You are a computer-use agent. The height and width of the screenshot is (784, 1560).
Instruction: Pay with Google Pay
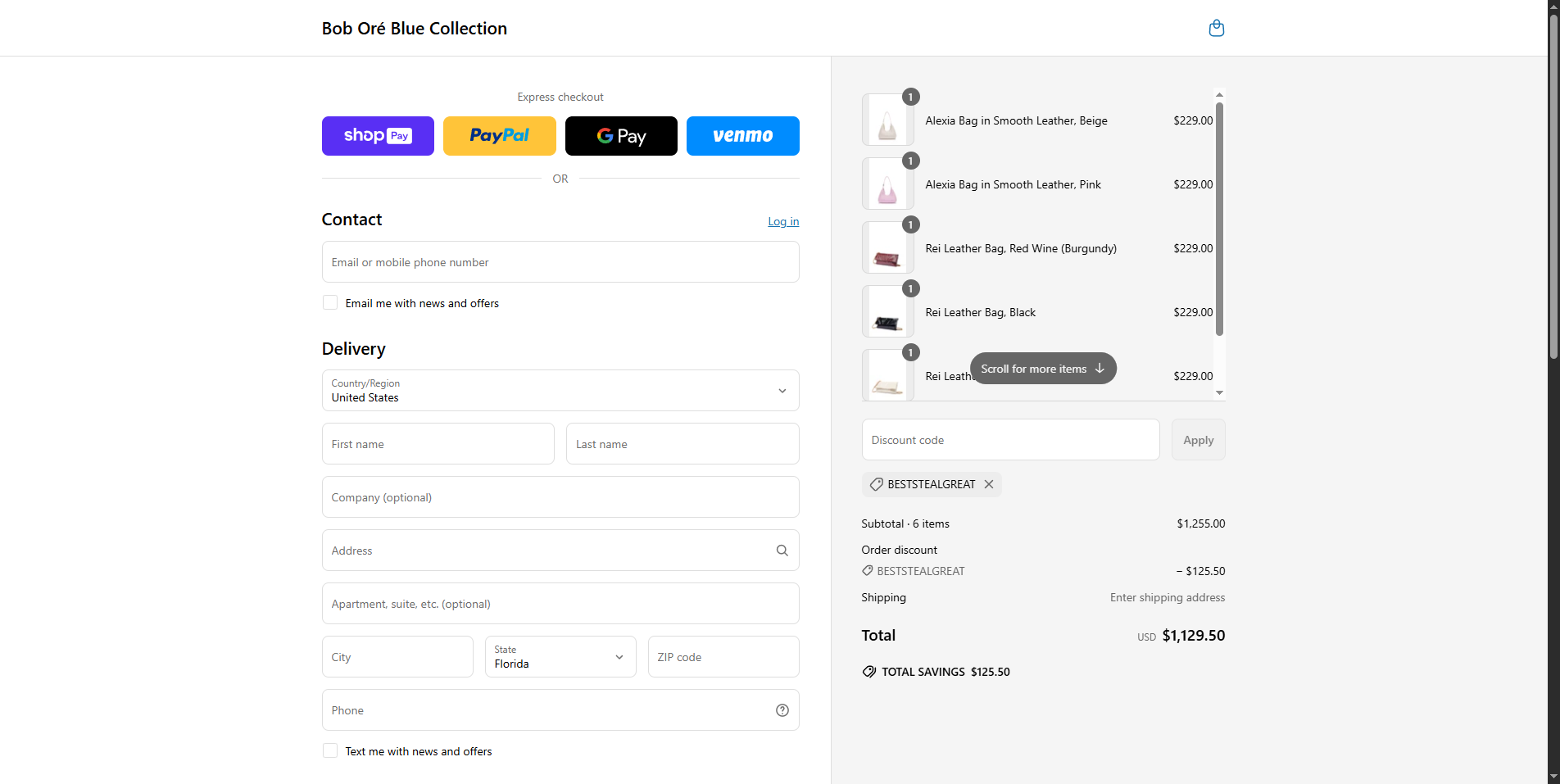pos(621,136)
